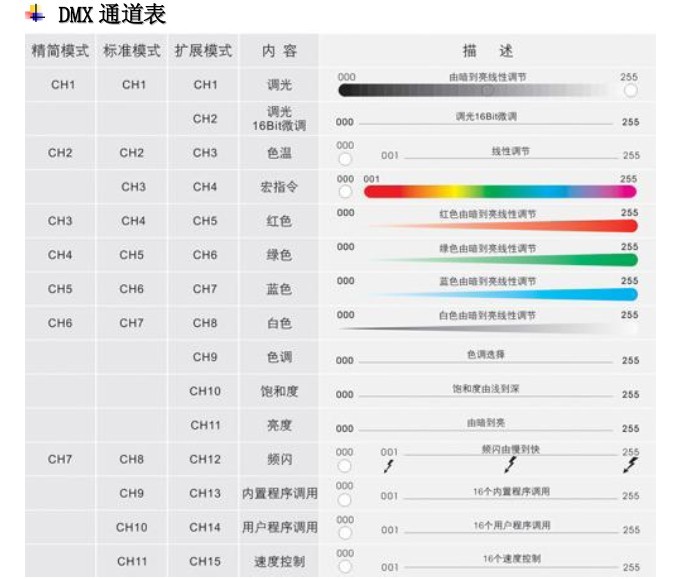Click the 饱和度由浅到深 range line
The height and width of the screenshot is (579, 676).
pyautogui.click(x=486, y=396)
